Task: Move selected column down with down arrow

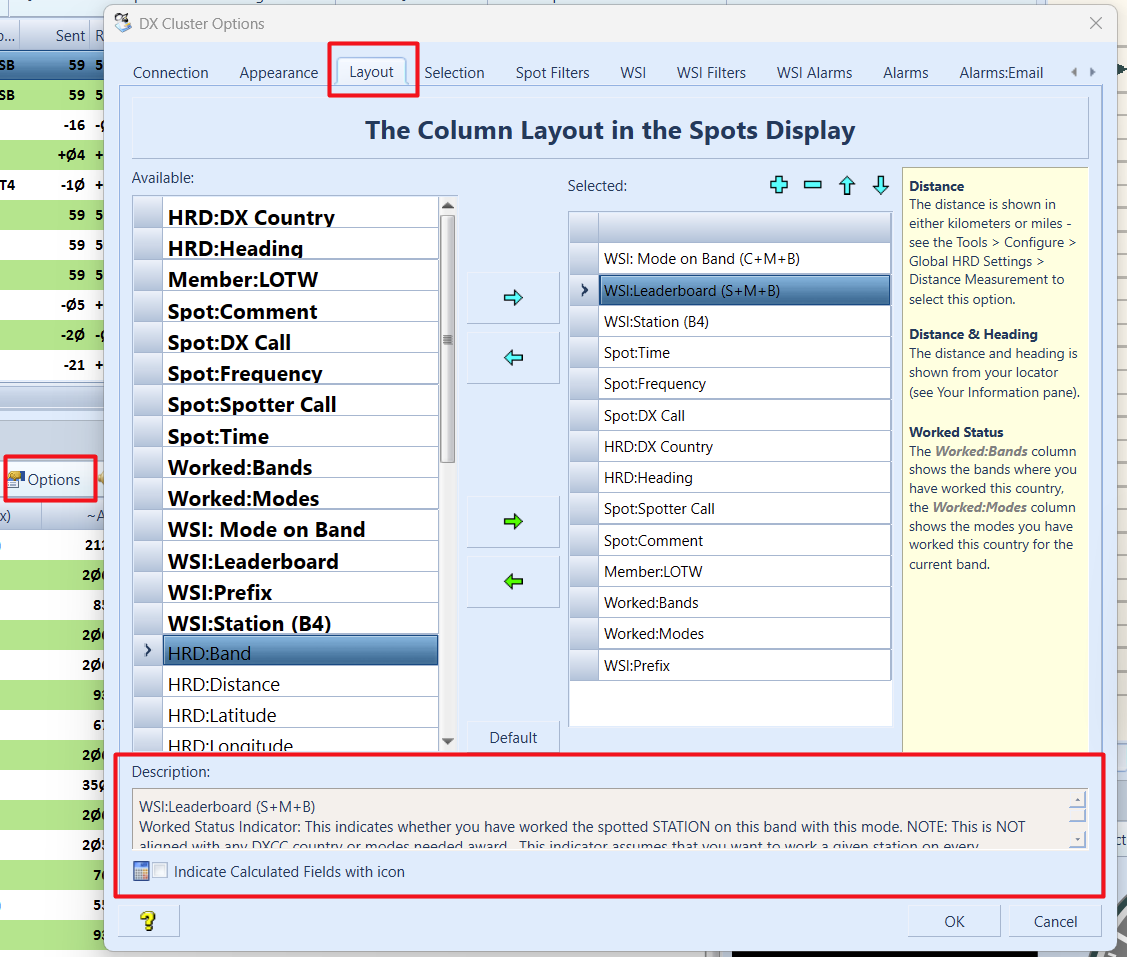Action: [x=880, y=185]
